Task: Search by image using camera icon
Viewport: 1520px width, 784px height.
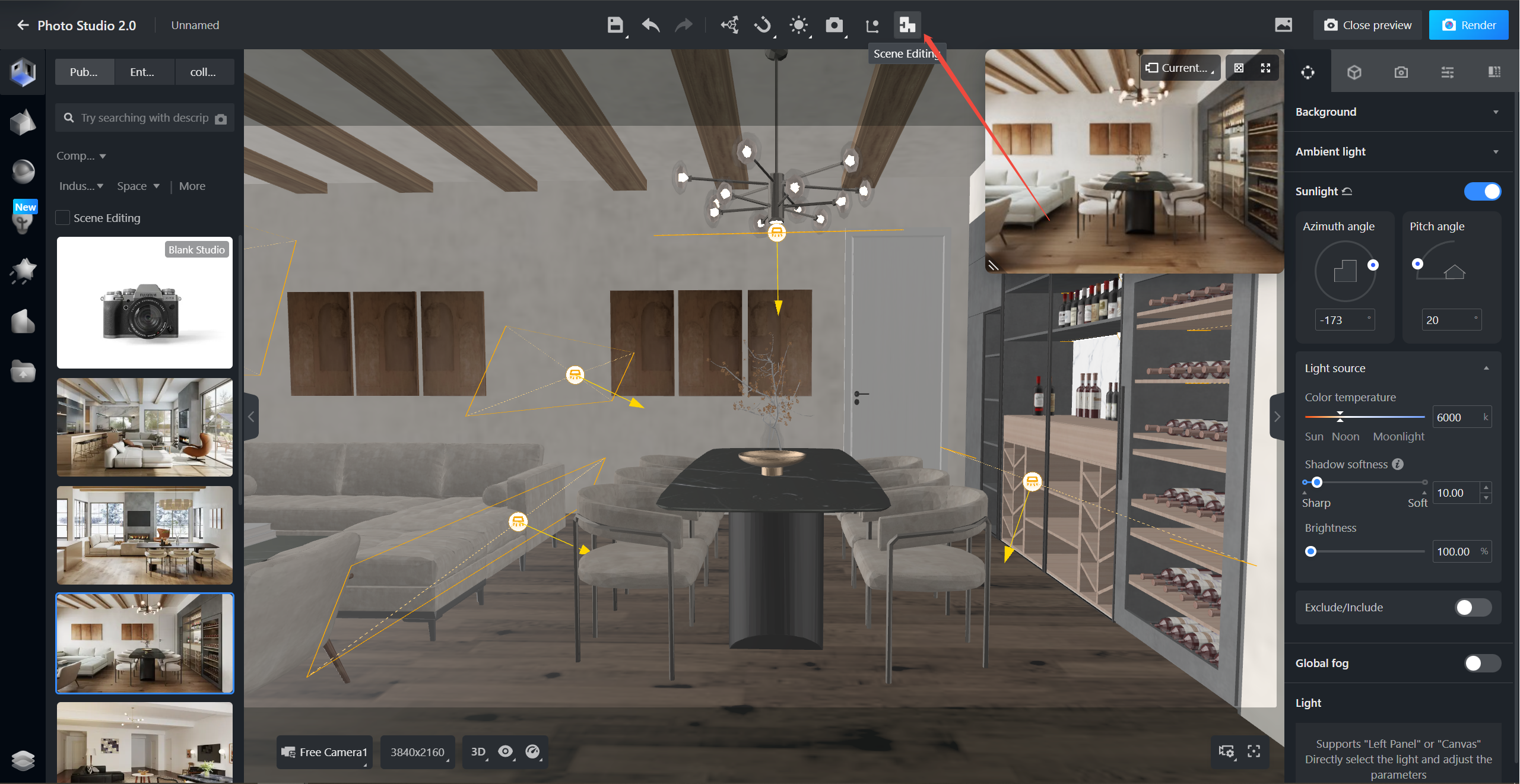Action: point(221,119)
